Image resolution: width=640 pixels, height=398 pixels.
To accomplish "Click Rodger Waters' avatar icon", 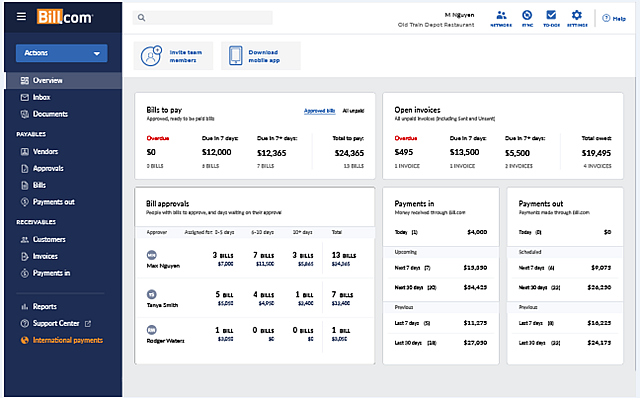I will [151, 330].
